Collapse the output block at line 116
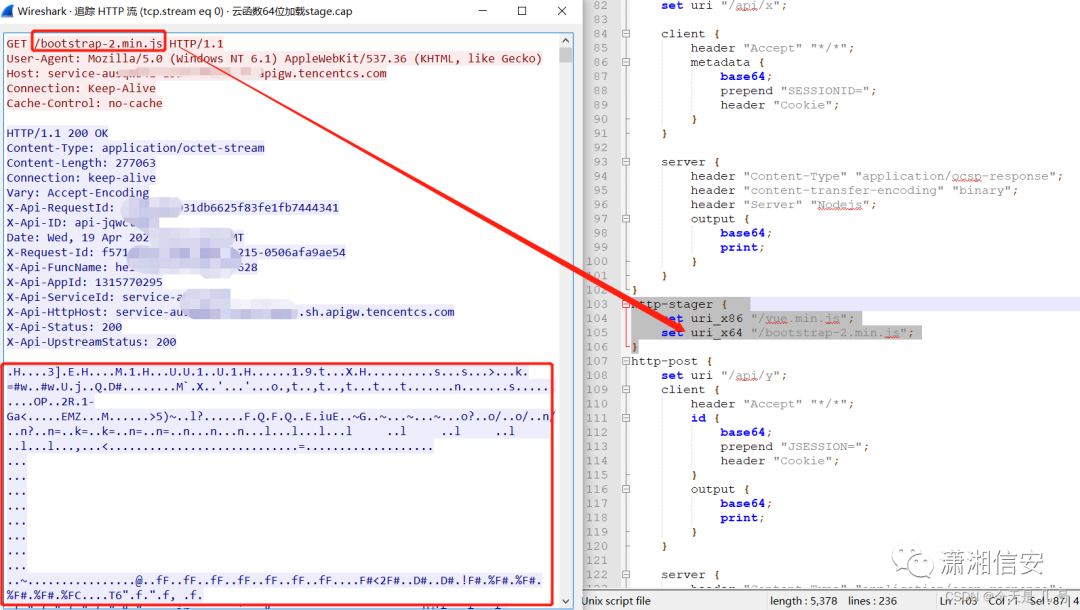The image size is (1080, 610). 626,490
